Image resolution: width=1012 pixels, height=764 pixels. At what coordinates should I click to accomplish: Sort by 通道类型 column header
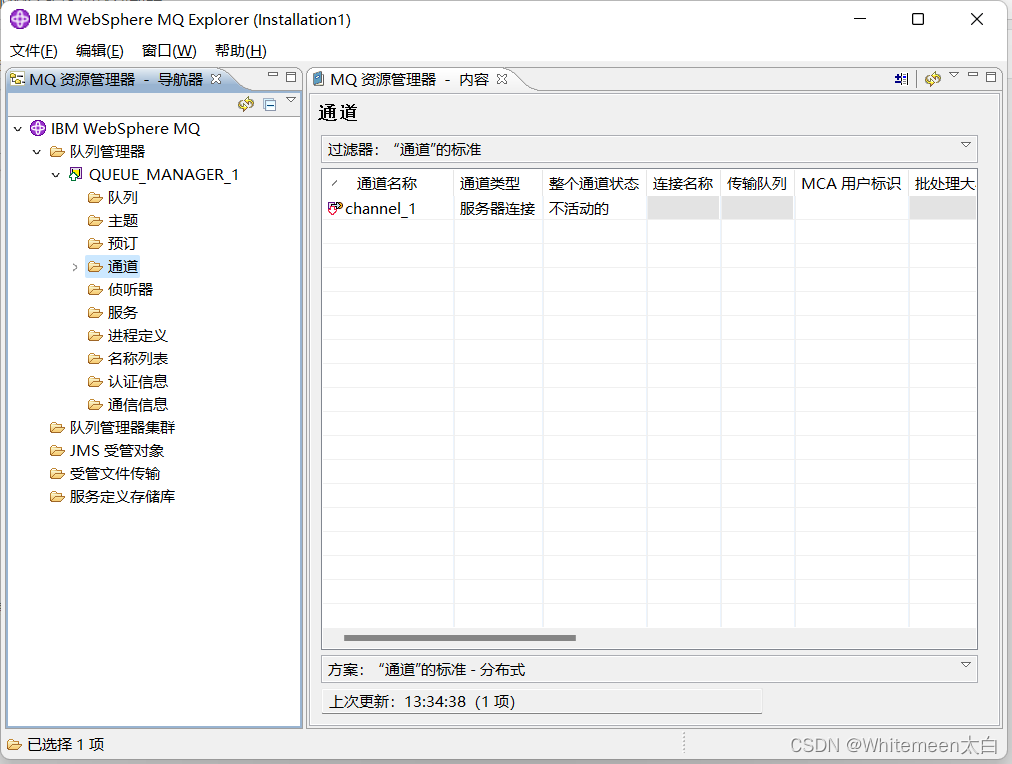[x=498, y=184]
